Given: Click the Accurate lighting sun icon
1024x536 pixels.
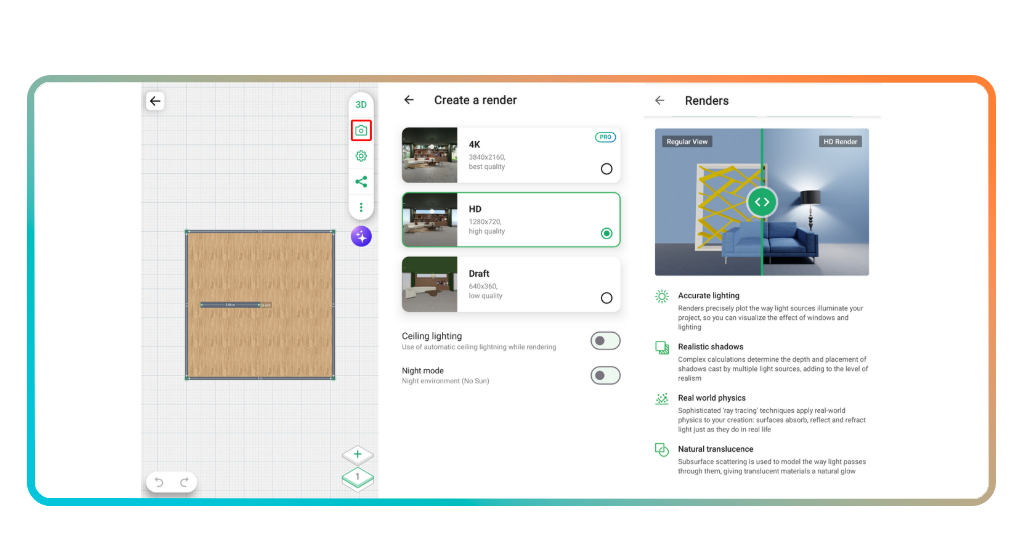Looking at the screenshot, I should click(x=662, y=296).
